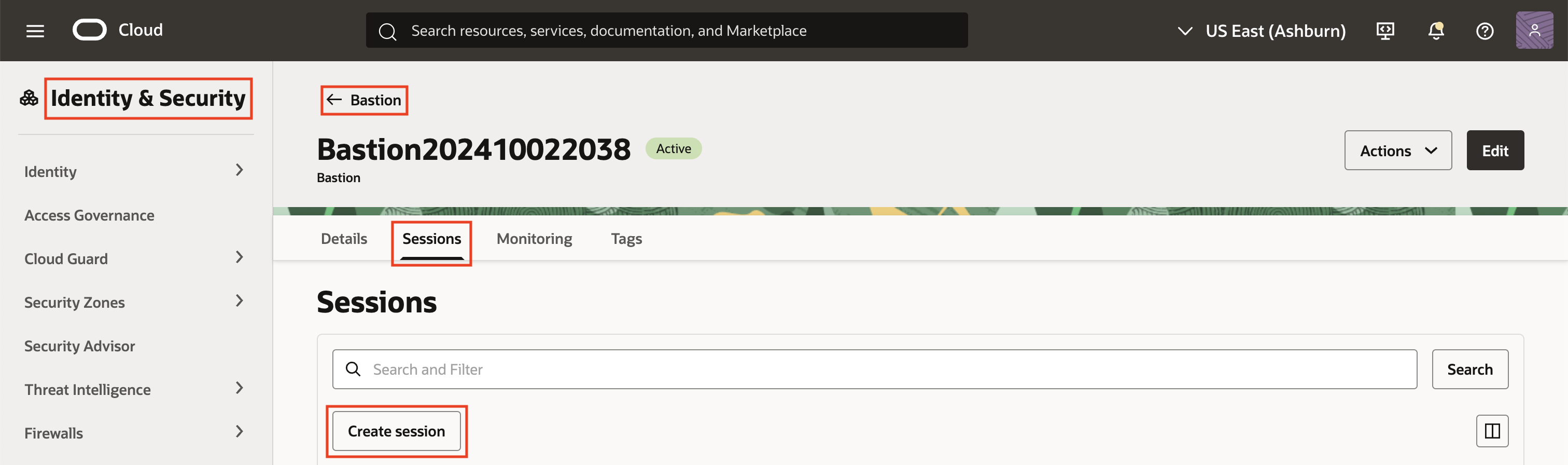Click the Edit button
This screenshot has height=465, width=1568.
[1495, 150]
